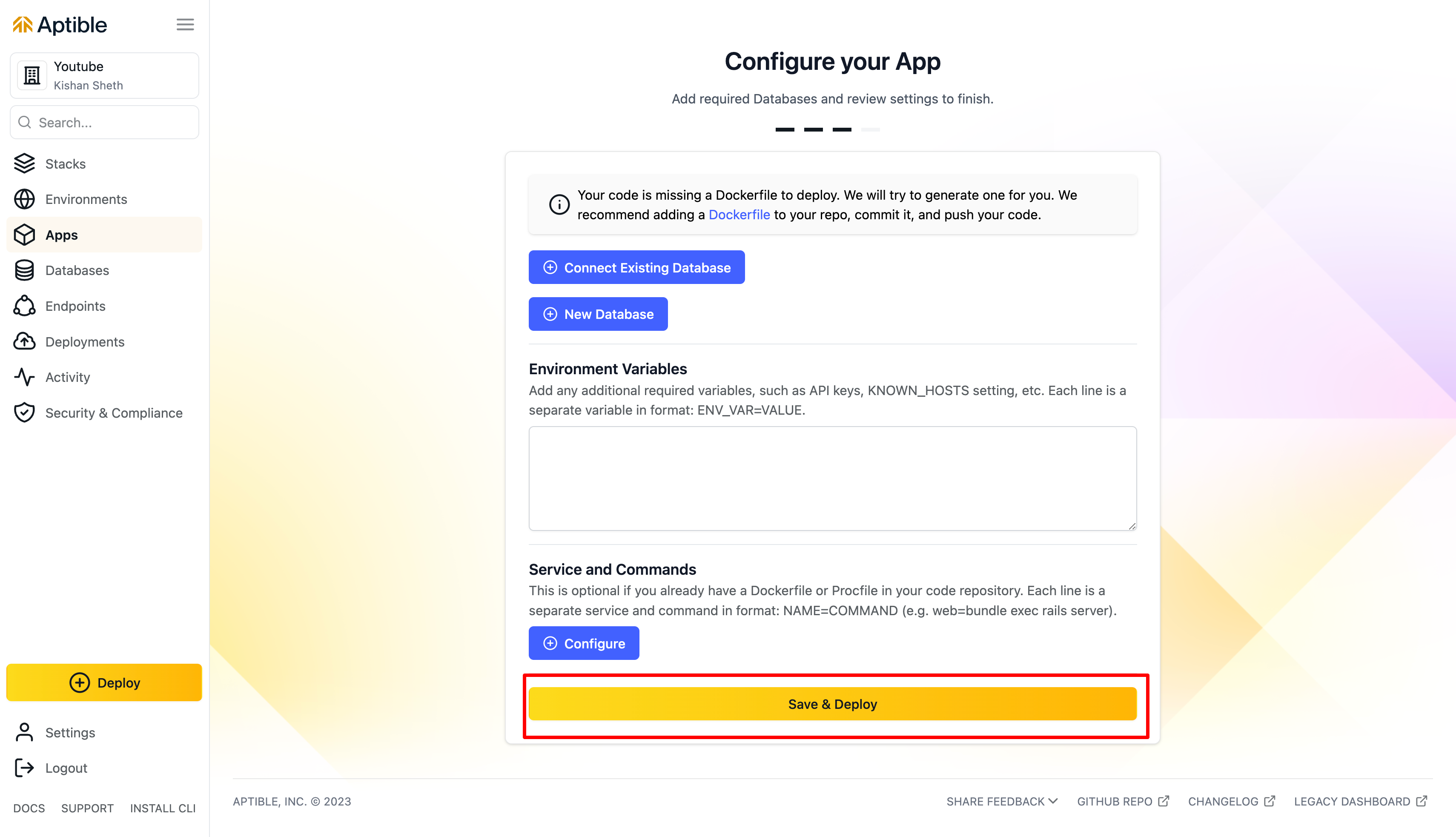The height and width of the screenshot is (837, 1456).
Task: Click the Endpoints icon in sidebar
Action: 24,306
